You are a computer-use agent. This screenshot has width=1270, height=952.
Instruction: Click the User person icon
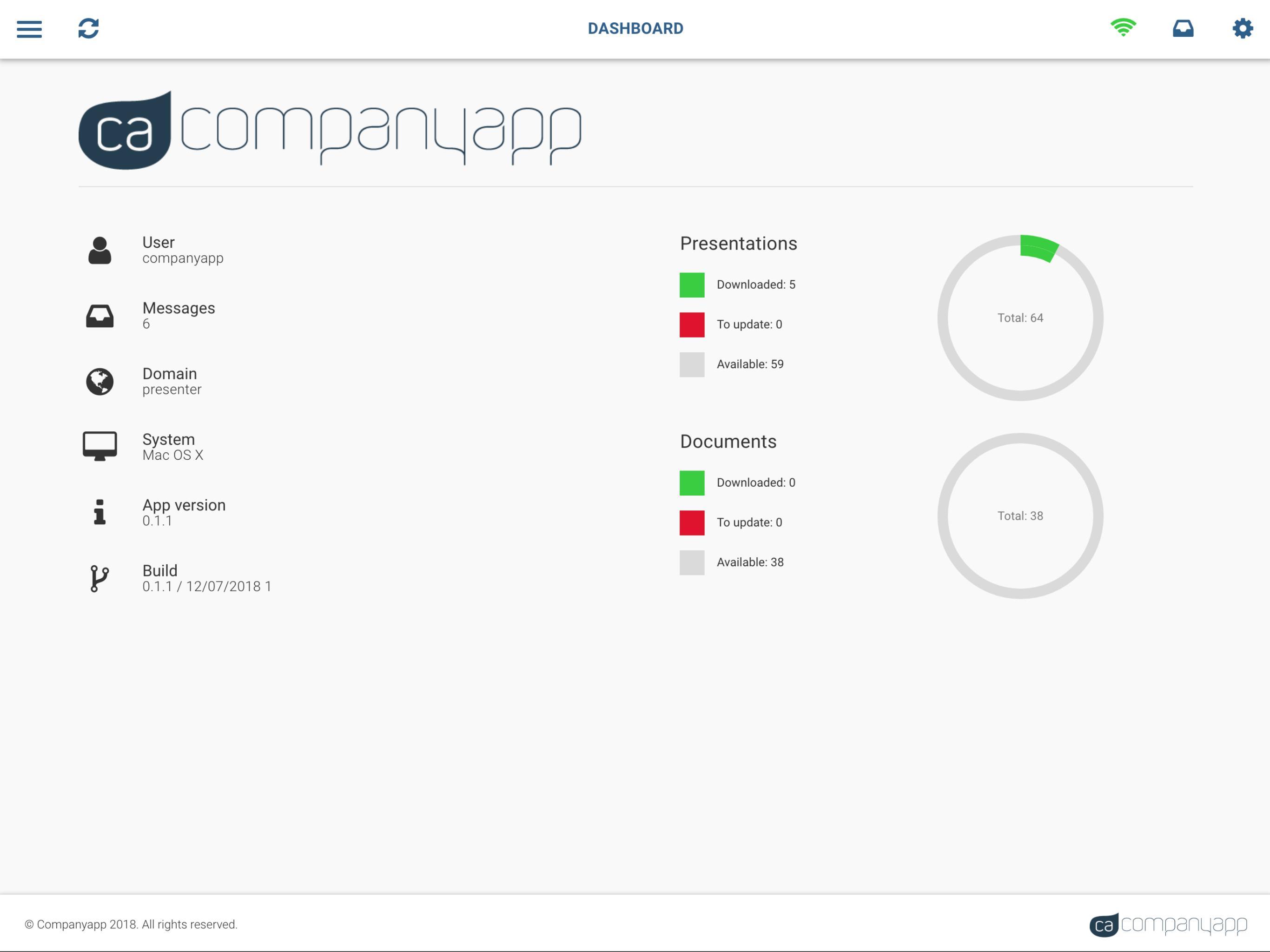[x=100, y=251]
